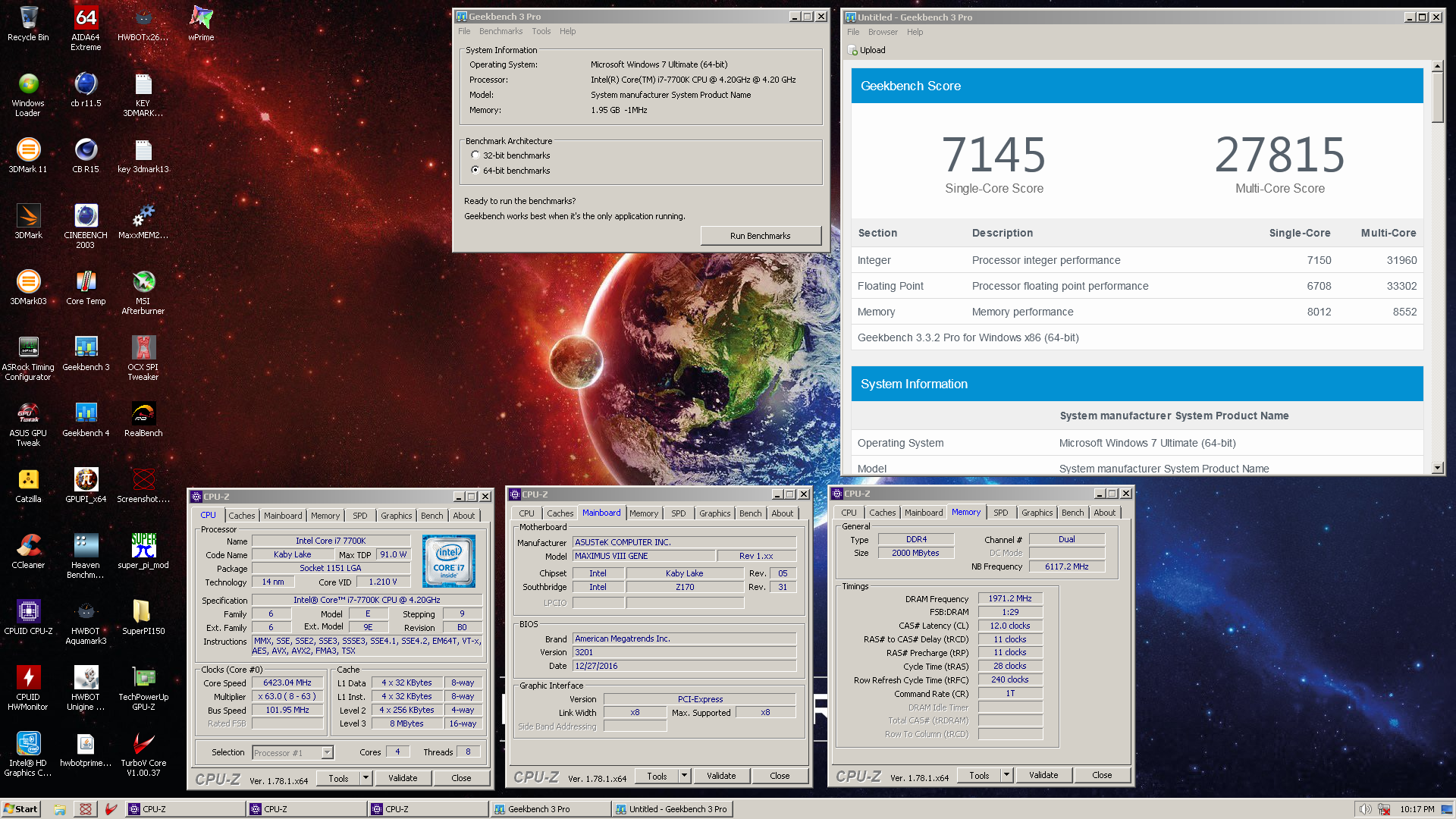Open the RealBench desktop icon

click(143, 419)
